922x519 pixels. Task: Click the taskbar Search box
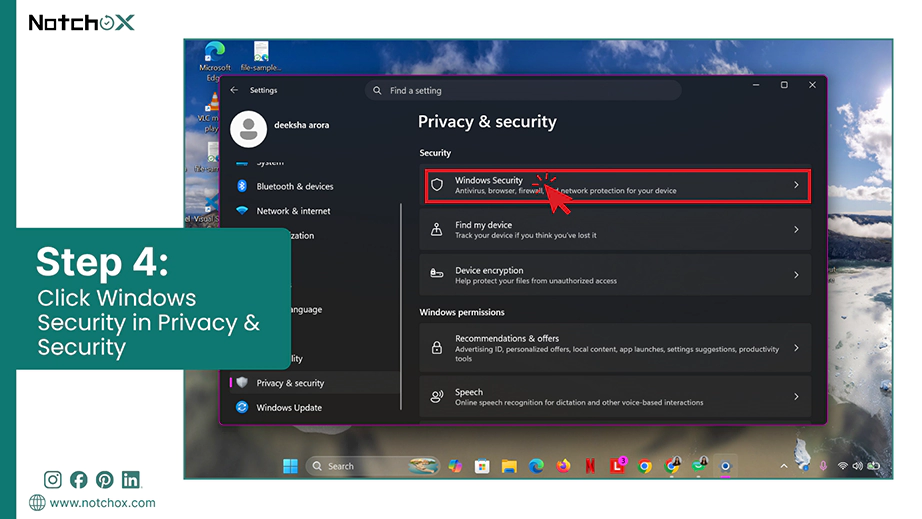(x=372, y=466)
